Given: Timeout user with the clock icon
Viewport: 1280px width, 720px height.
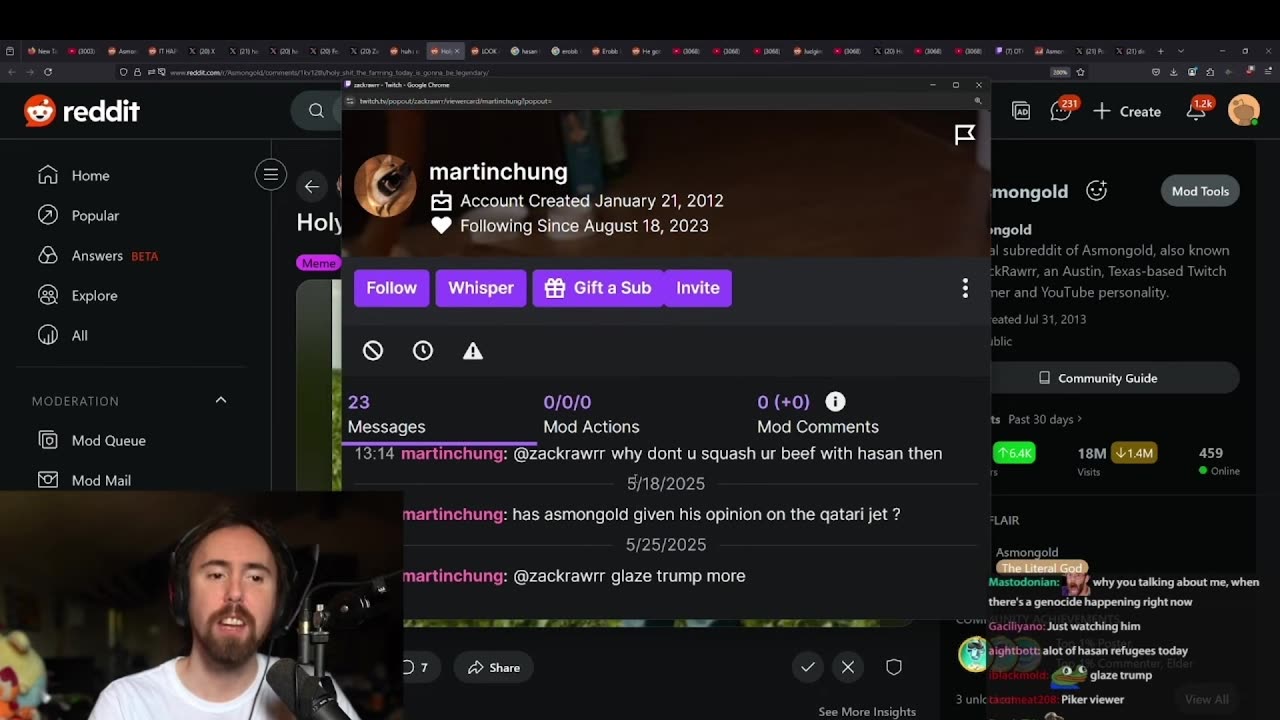Looking at the screenshot, I should pyautogui.click(x=423, y=350).
